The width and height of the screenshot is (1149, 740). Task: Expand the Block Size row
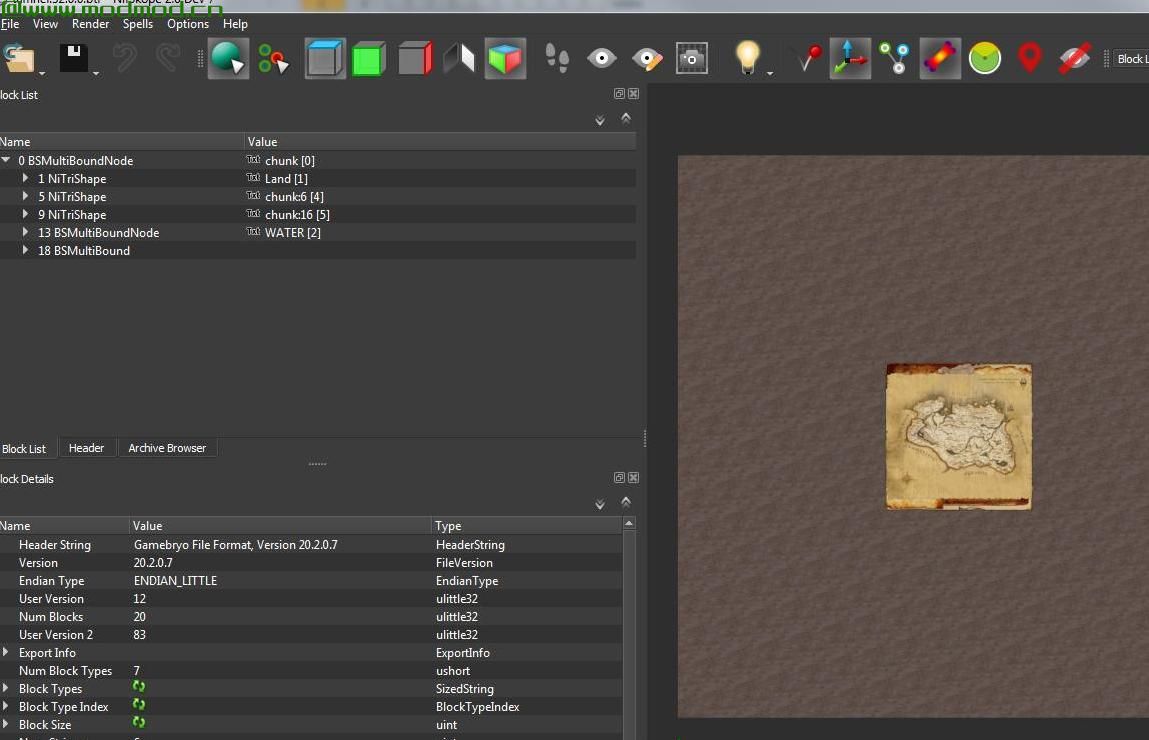click(x=6, y=724)
